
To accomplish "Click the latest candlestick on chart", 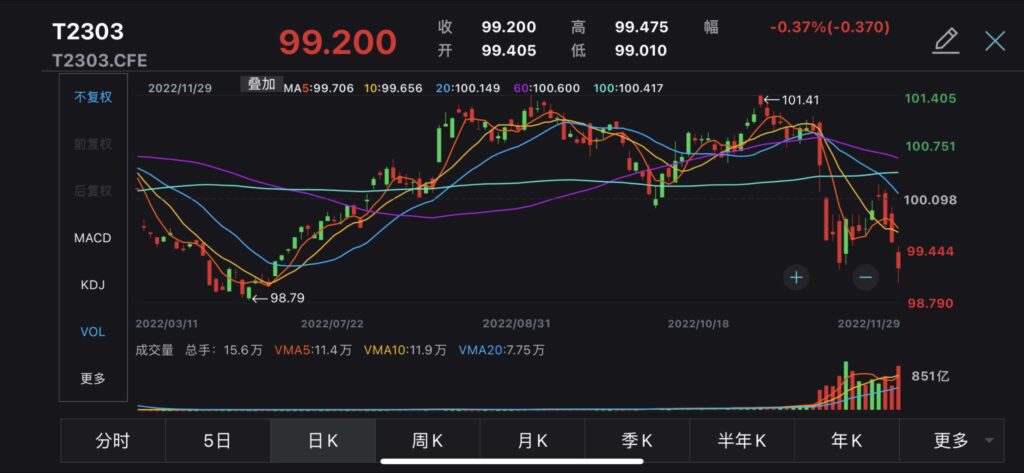I will pyautogui.click(x=899, y=261).
